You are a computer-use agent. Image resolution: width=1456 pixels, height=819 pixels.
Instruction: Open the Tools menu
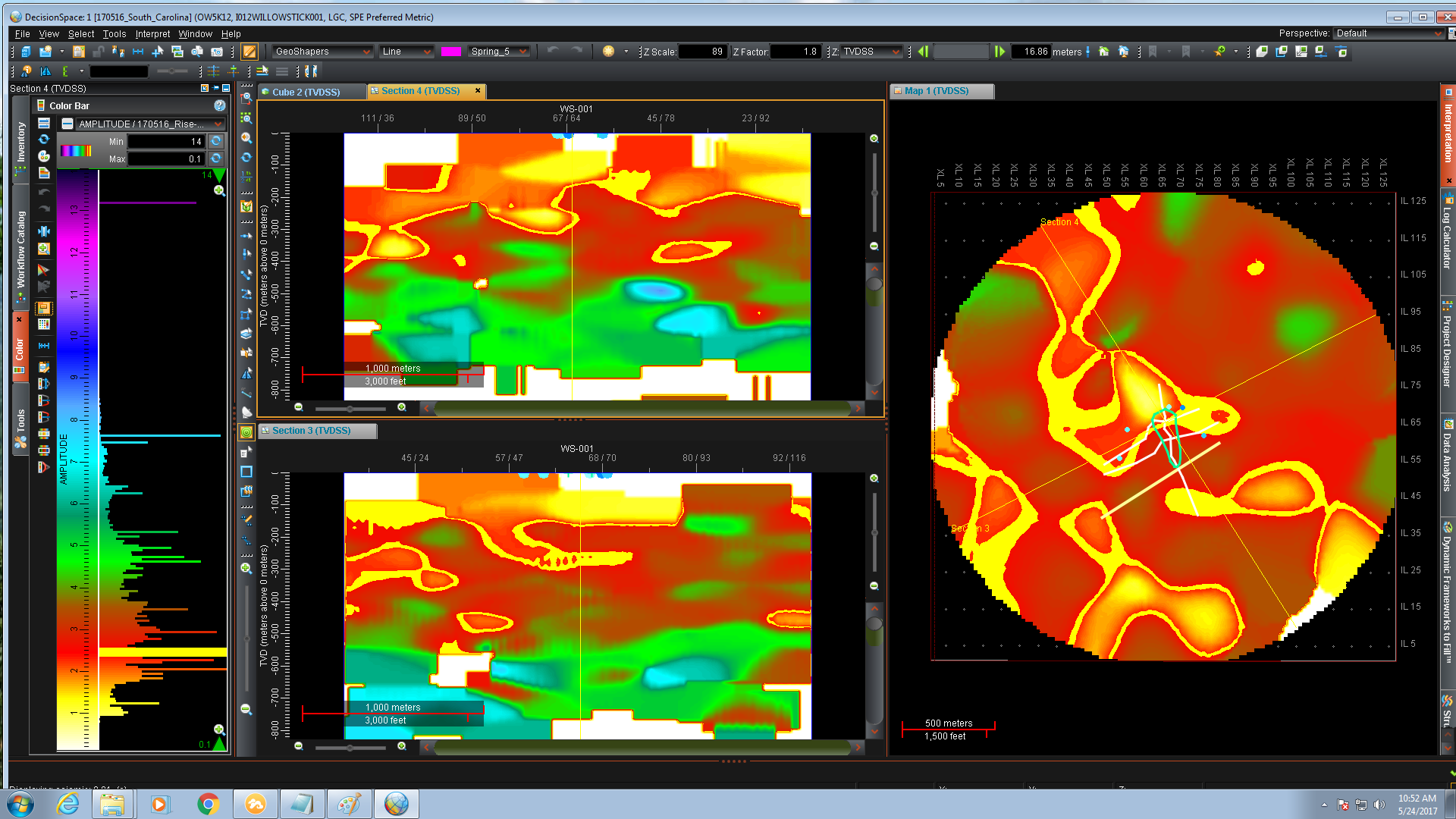point(115,34)
